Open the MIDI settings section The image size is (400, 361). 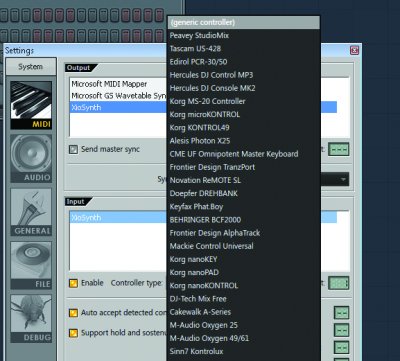point(31,105)
